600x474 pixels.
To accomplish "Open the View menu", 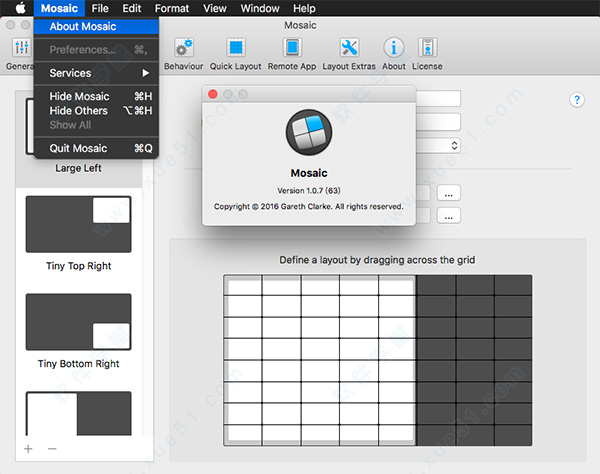I will click(x=215, y=8).
